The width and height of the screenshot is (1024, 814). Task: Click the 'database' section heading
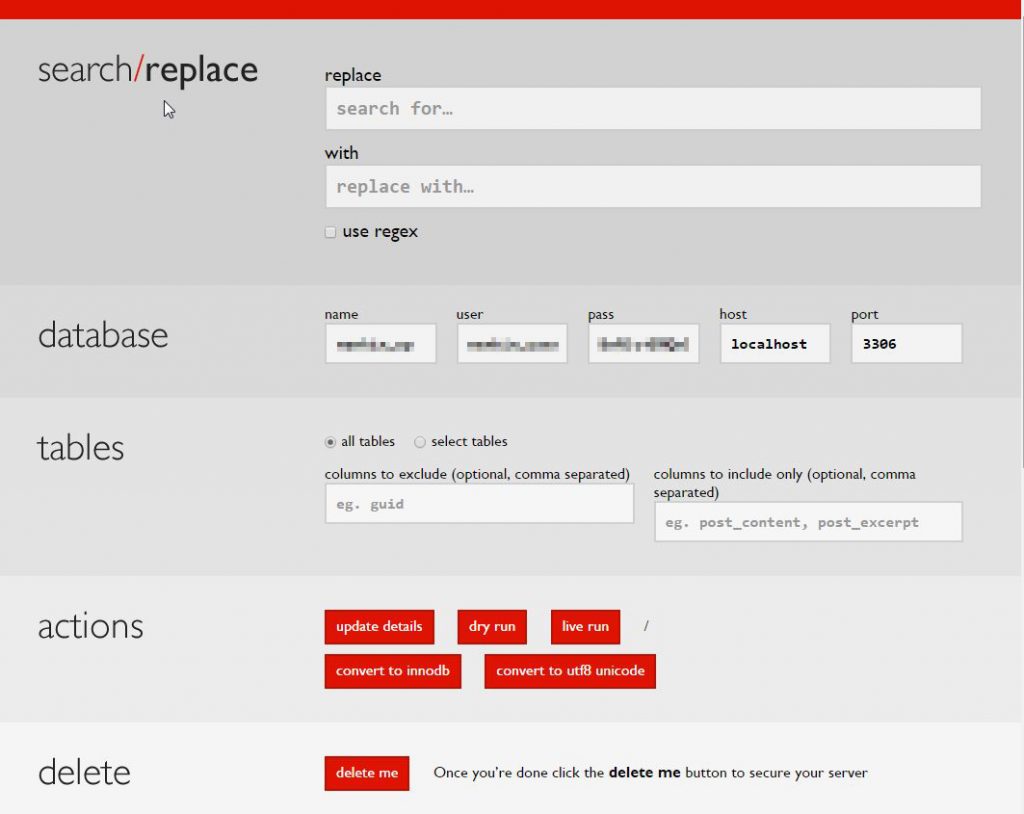click(x=103, y=335)
